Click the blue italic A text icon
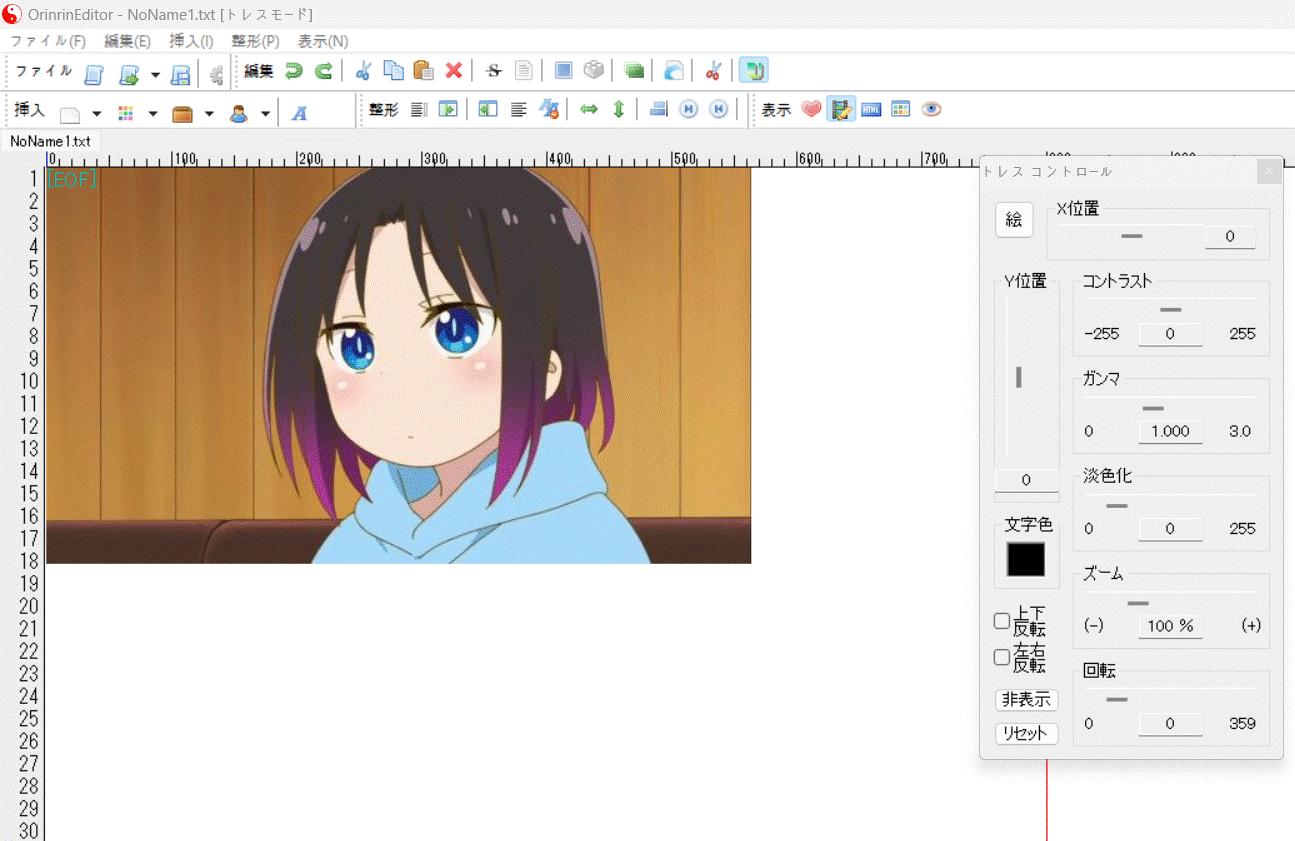Viewport: 1295px width, 841px height. click(x=299, y=114)
